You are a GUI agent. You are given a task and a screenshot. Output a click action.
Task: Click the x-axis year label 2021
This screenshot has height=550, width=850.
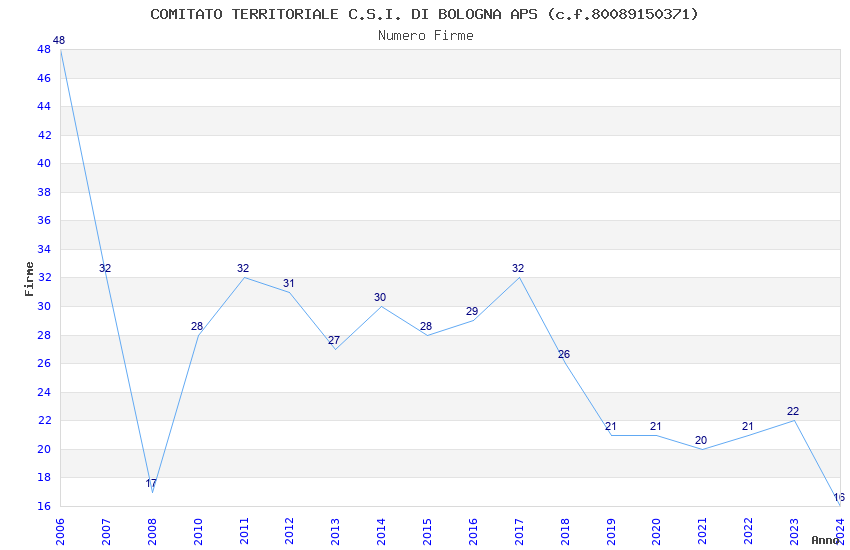click(x=703, y=532)
